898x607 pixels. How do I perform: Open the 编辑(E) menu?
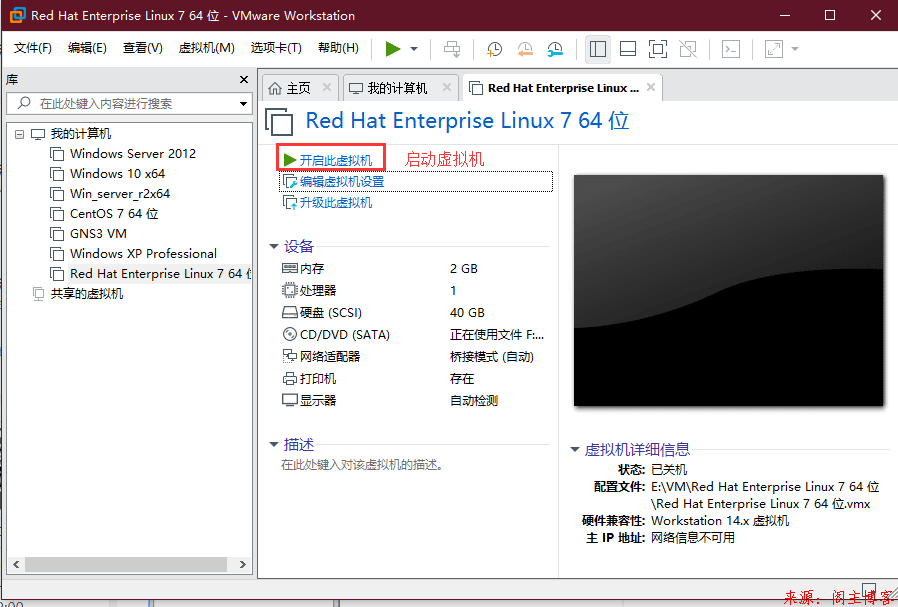87,48
